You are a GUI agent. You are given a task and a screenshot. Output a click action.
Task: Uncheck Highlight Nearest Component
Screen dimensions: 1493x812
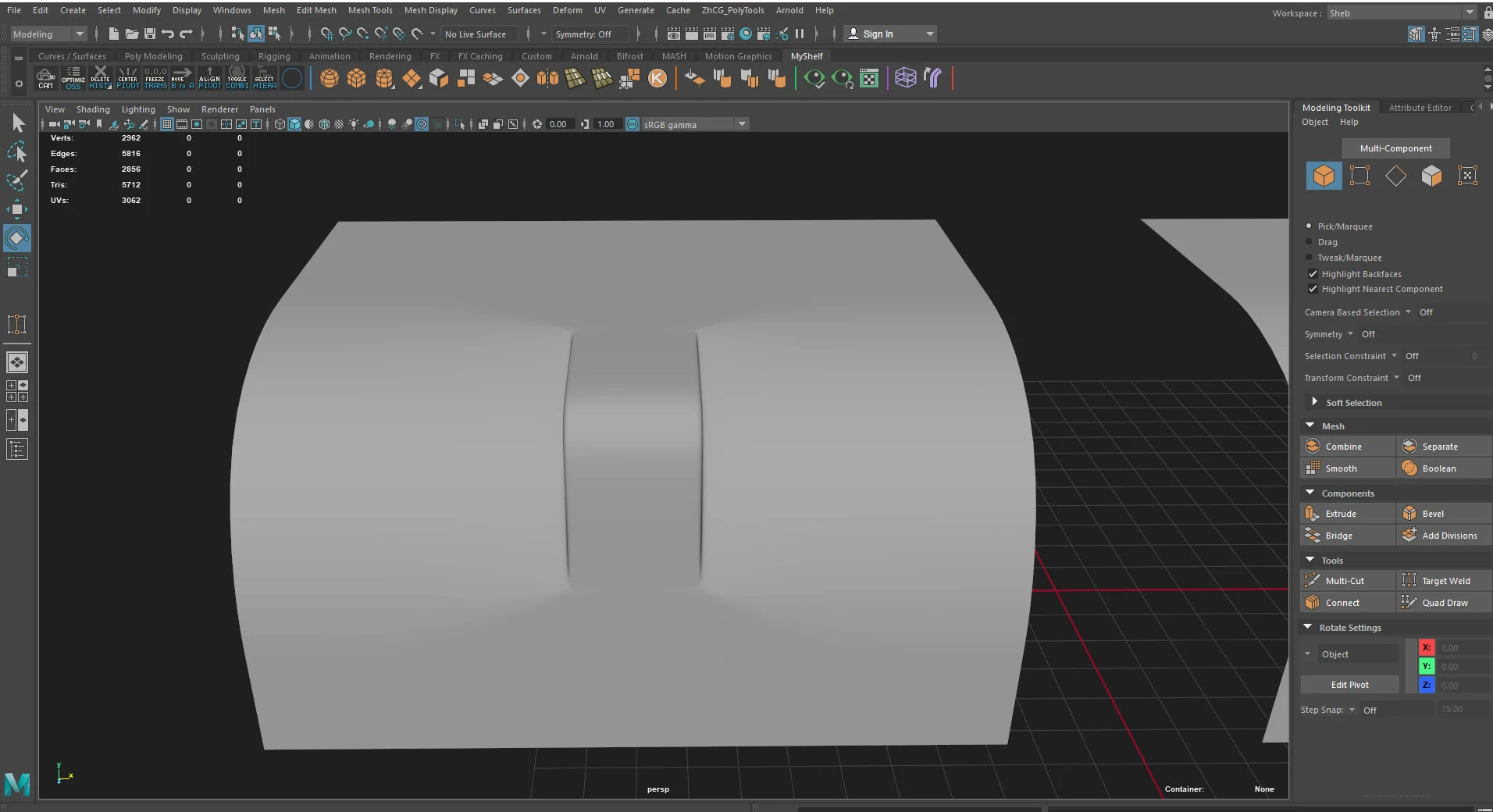click(1313, 289)
